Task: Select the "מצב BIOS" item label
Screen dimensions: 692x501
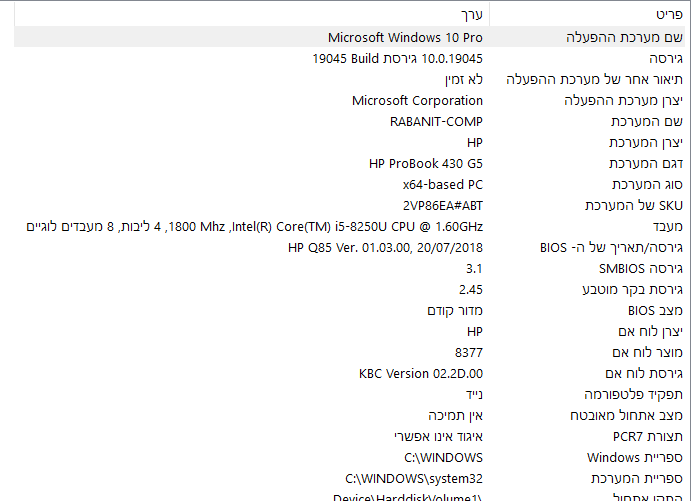Action: click(648, 310)
